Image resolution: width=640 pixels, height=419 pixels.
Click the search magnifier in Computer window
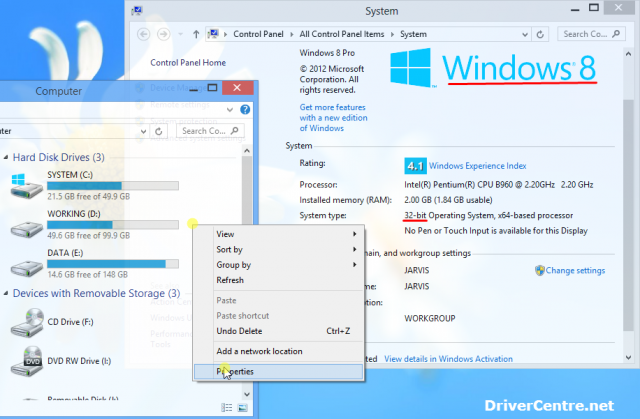[x=235, y=131]
